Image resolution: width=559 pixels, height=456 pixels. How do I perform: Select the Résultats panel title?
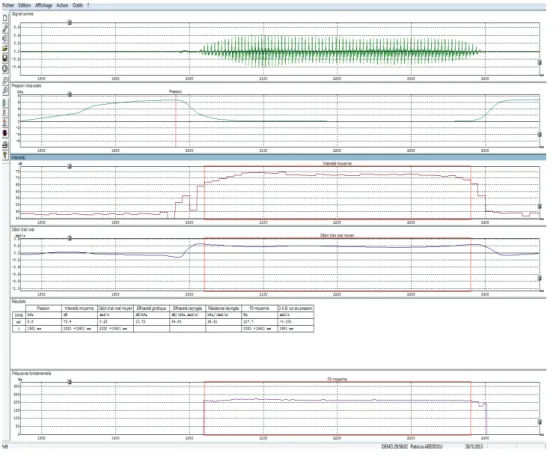[x=19, y=302]
